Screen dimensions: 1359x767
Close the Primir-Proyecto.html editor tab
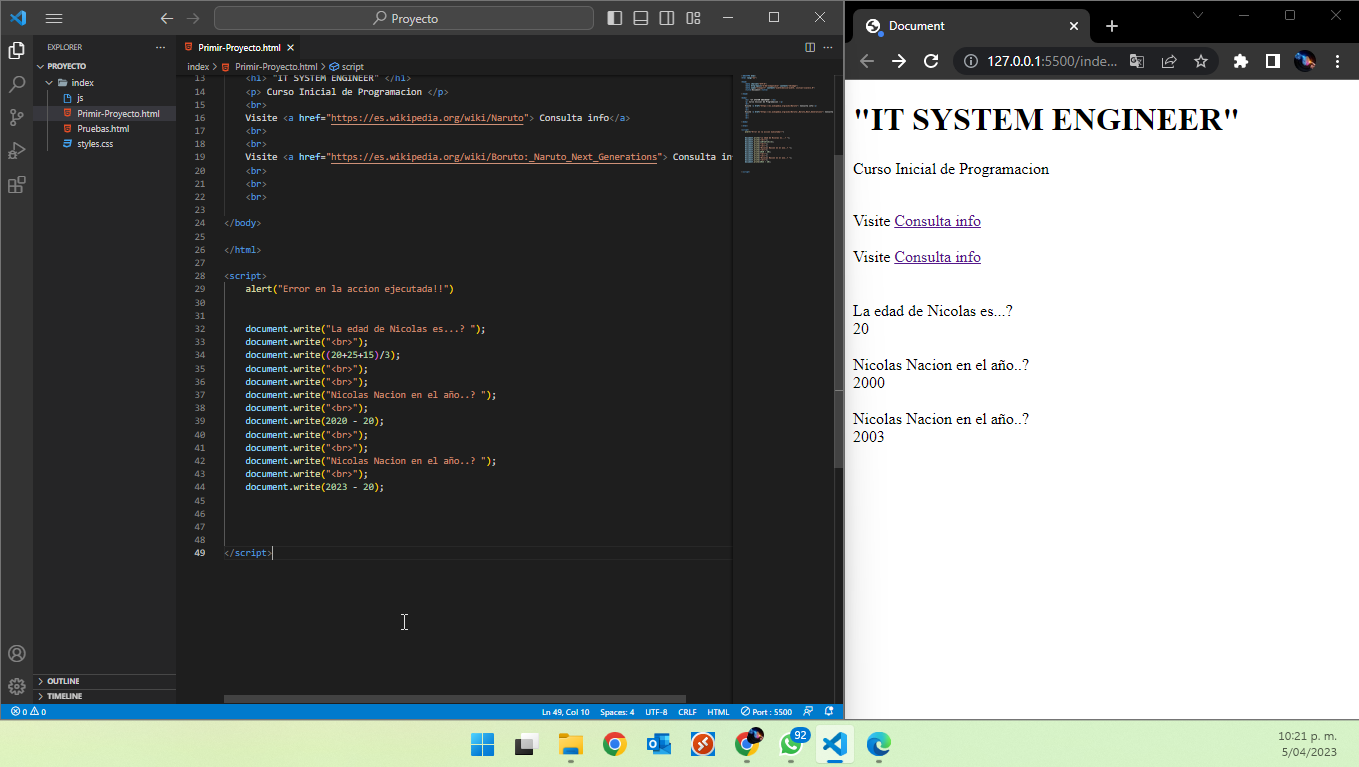[291, 47]
